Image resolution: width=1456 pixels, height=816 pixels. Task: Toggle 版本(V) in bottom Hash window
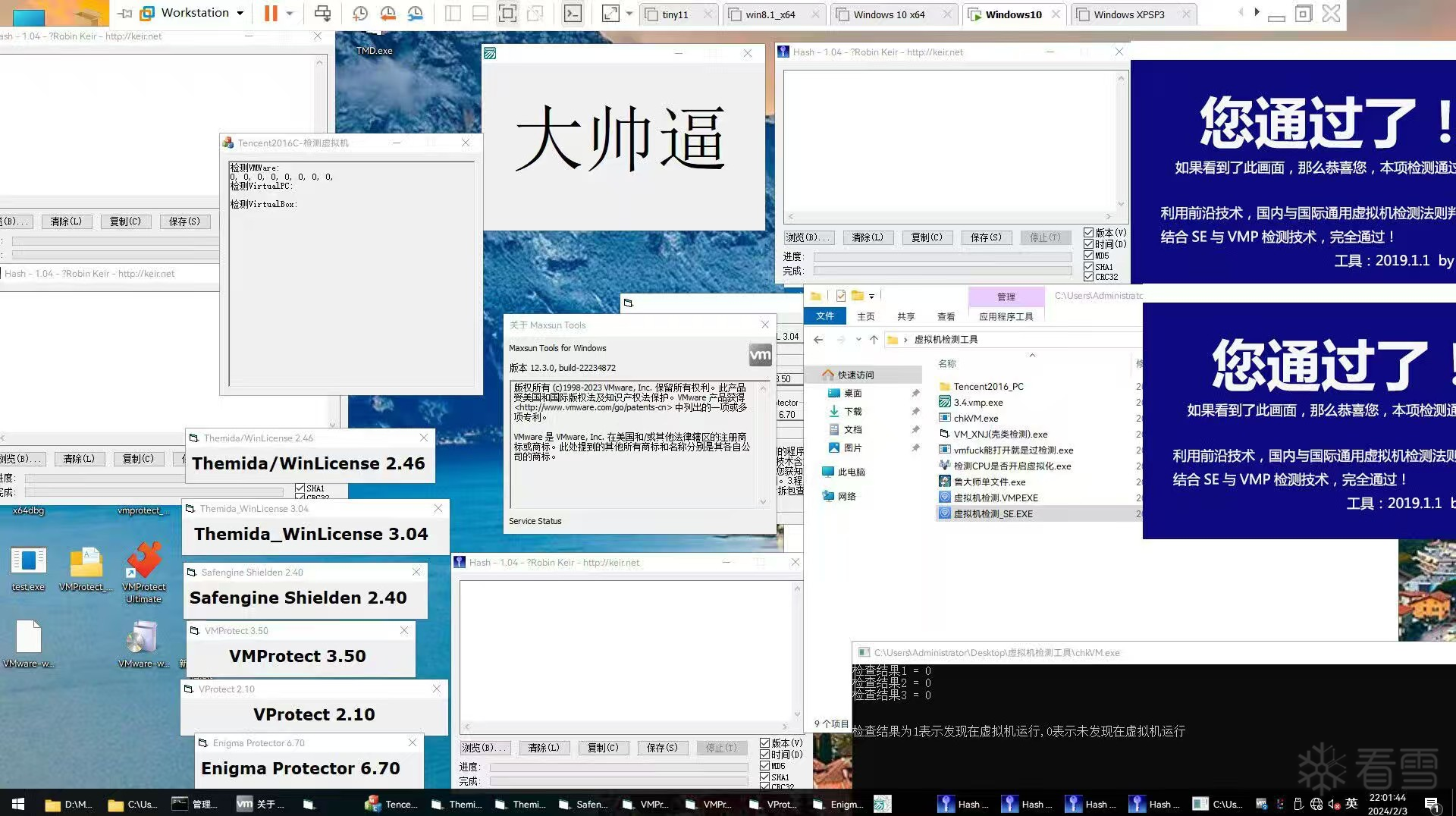point(765,743)
